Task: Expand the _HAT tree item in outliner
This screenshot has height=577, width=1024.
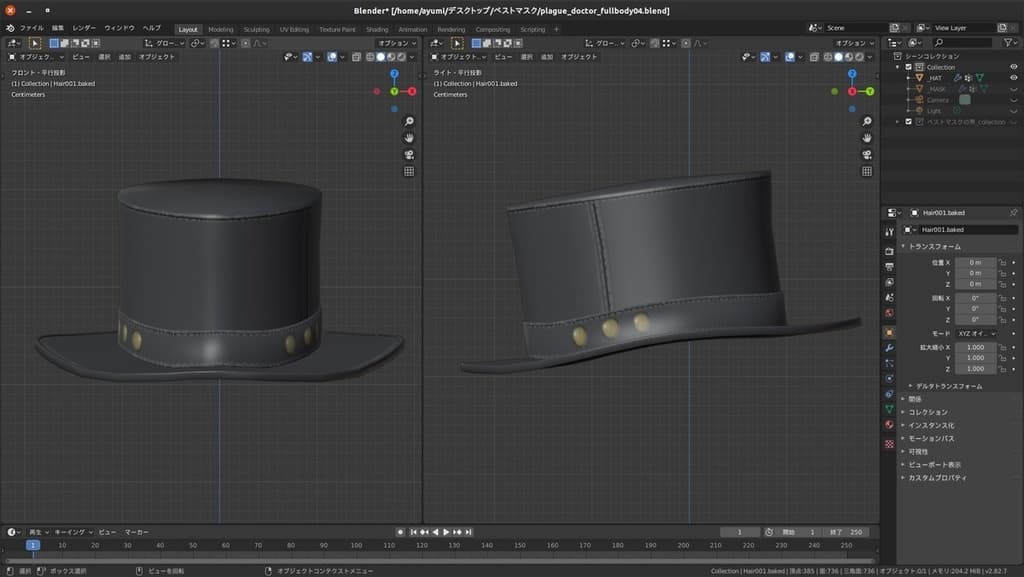Action: (909, 78)
